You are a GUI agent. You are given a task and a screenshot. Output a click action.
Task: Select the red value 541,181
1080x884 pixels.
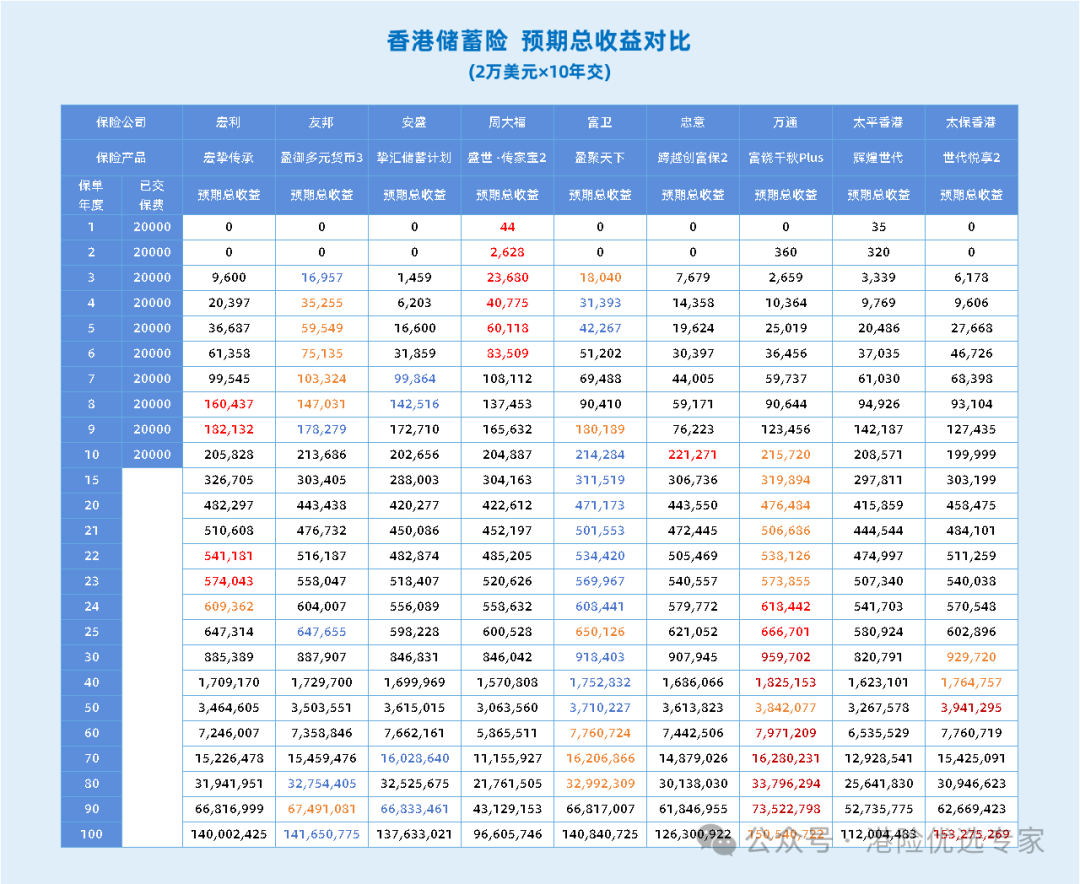[x=229, y=555]
